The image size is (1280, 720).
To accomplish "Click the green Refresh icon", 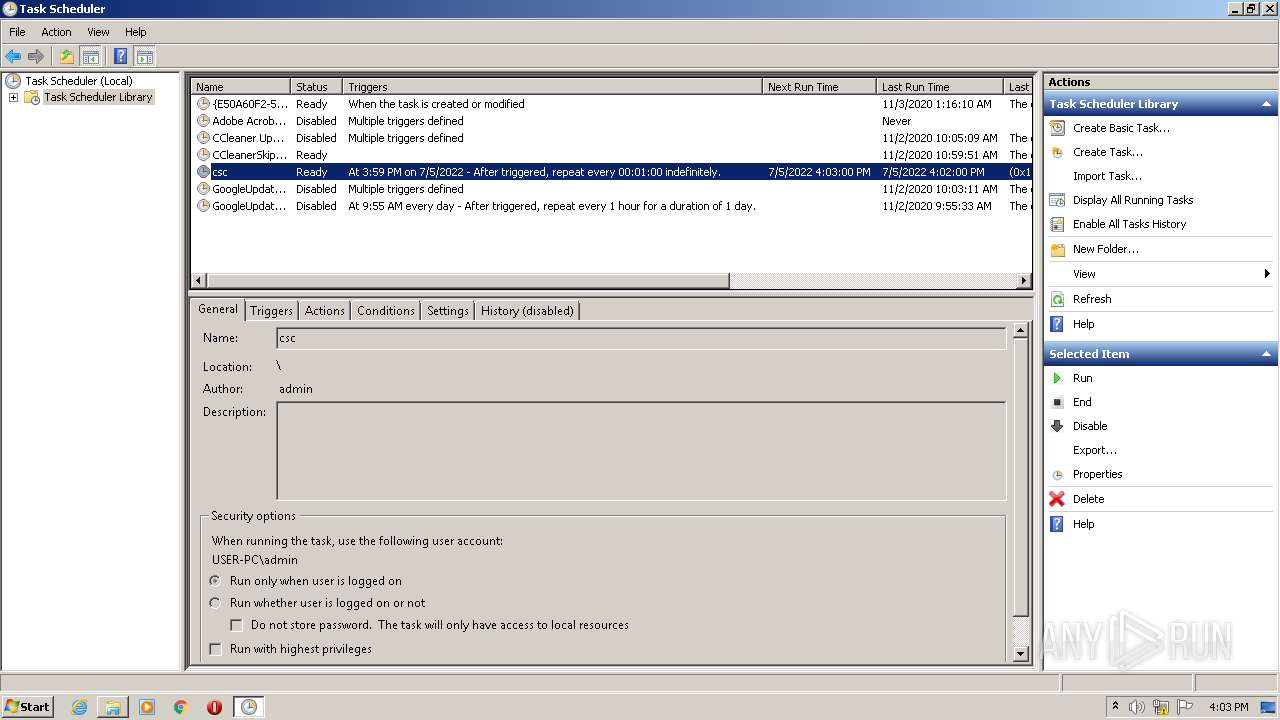I will pos(1057,299).
